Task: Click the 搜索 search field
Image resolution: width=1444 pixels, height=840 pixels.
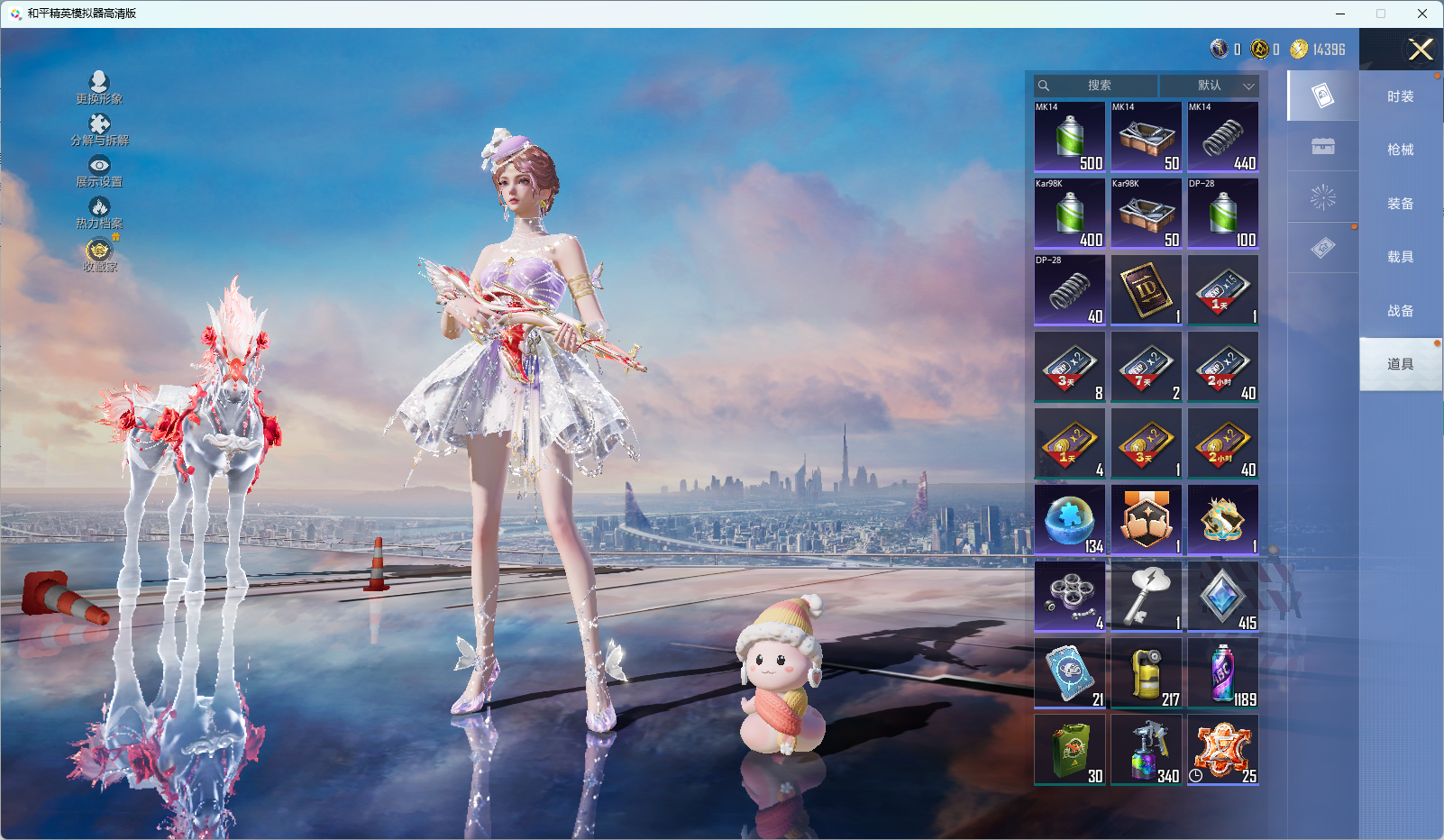Action: coord(1096,86)
